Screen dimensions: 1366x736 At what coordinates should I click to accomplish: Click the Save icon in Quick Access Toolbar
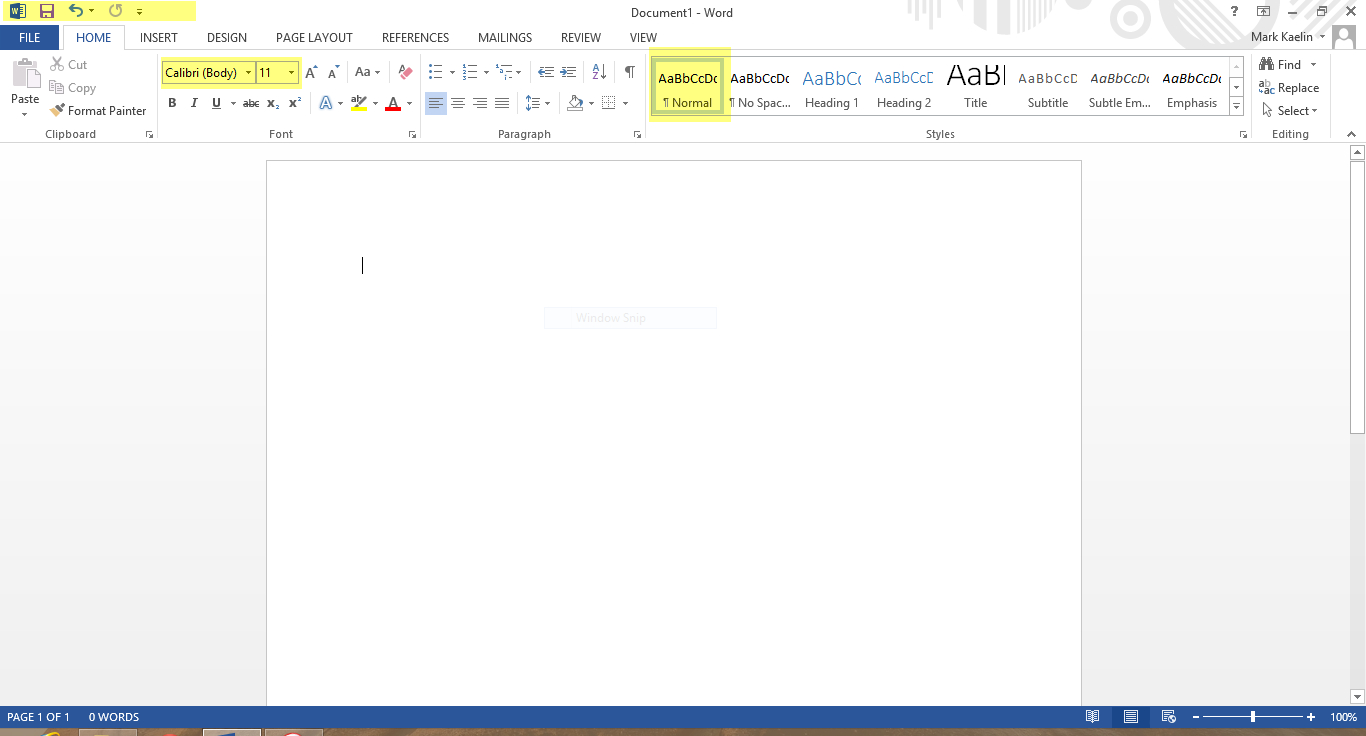pyautogui.click(x=46, y=11)
